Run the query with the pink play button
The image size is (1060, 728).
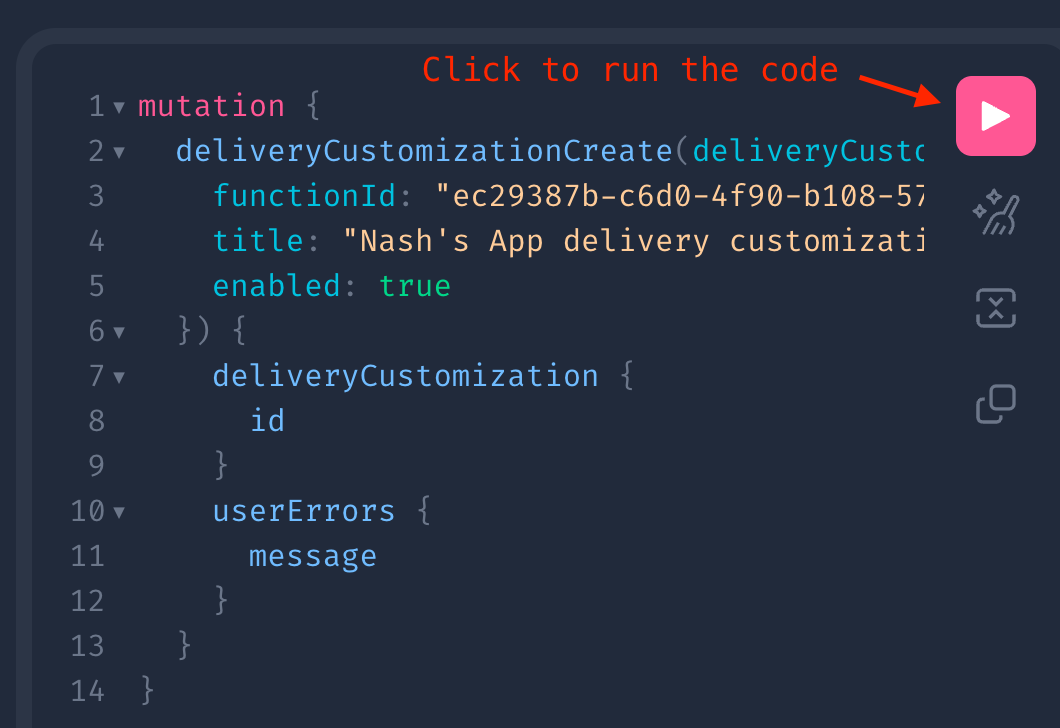[x=995, y=116]
